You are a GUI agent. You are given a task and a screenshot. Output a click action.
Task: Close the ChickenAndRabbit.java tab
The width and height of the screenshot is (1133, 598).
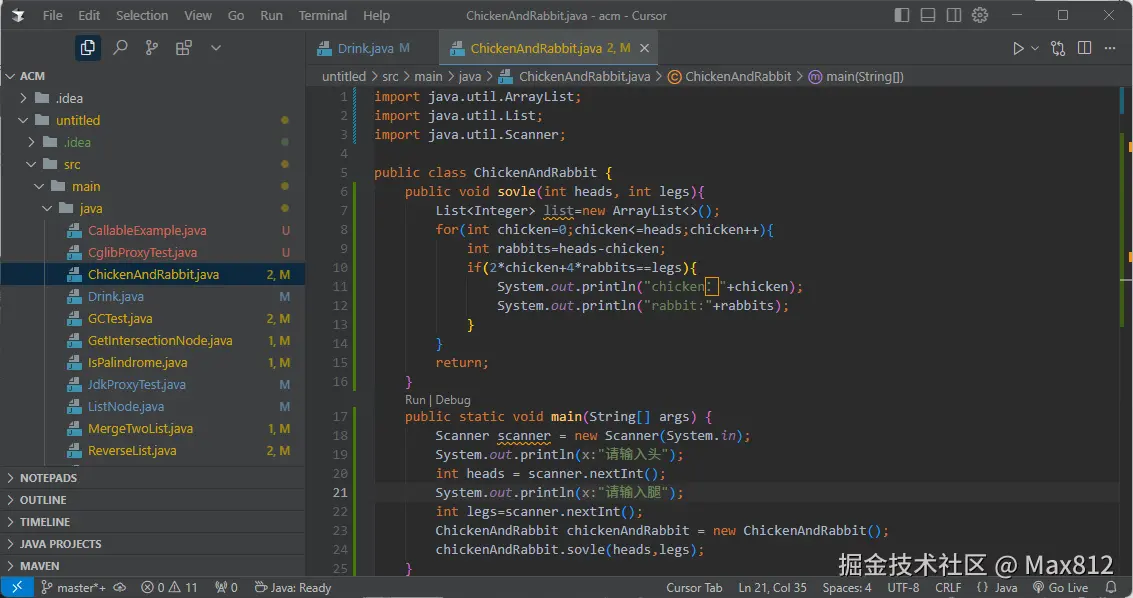click(x=645, y=48)
